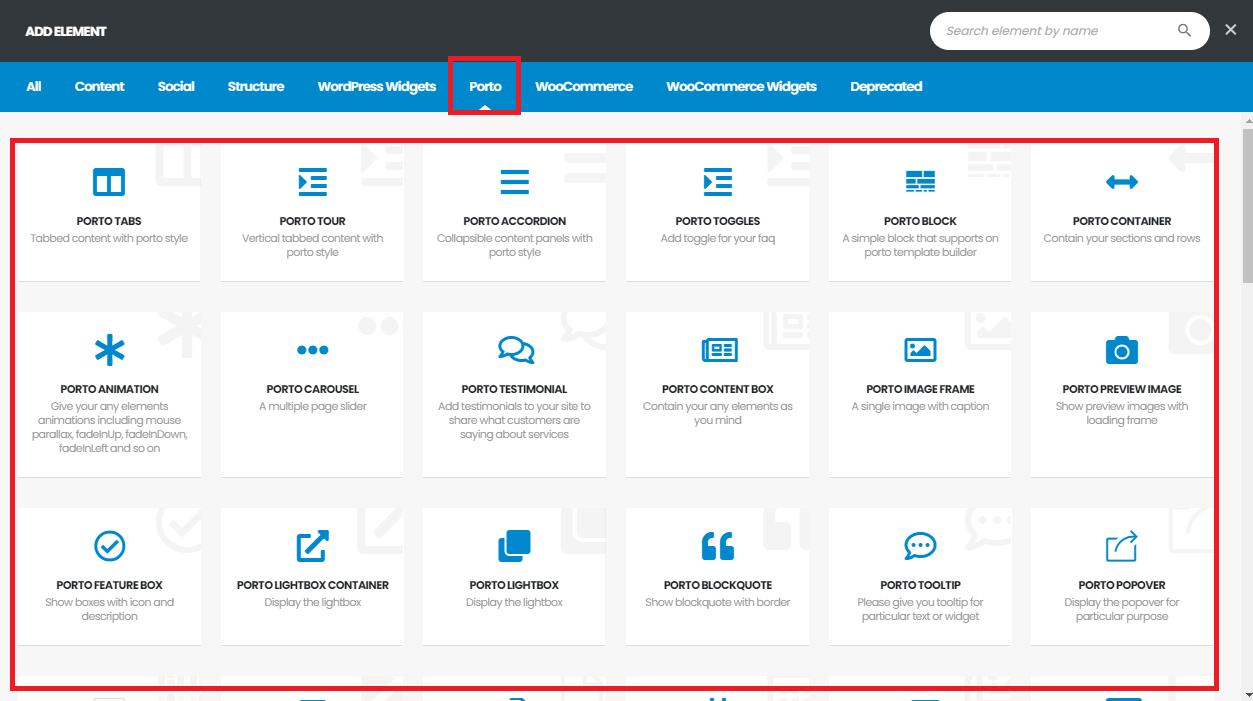Open the Content tab
1253x701 pixels.
[100, 86]
